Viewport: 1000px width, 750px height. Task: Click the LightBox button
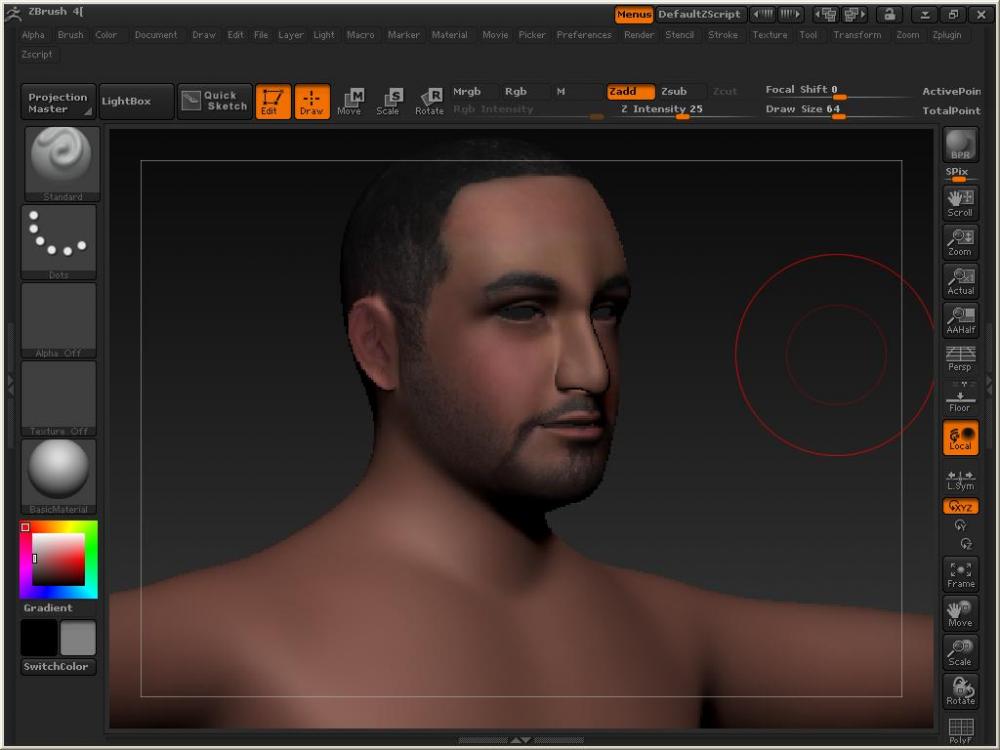click(x=134, y=101)
